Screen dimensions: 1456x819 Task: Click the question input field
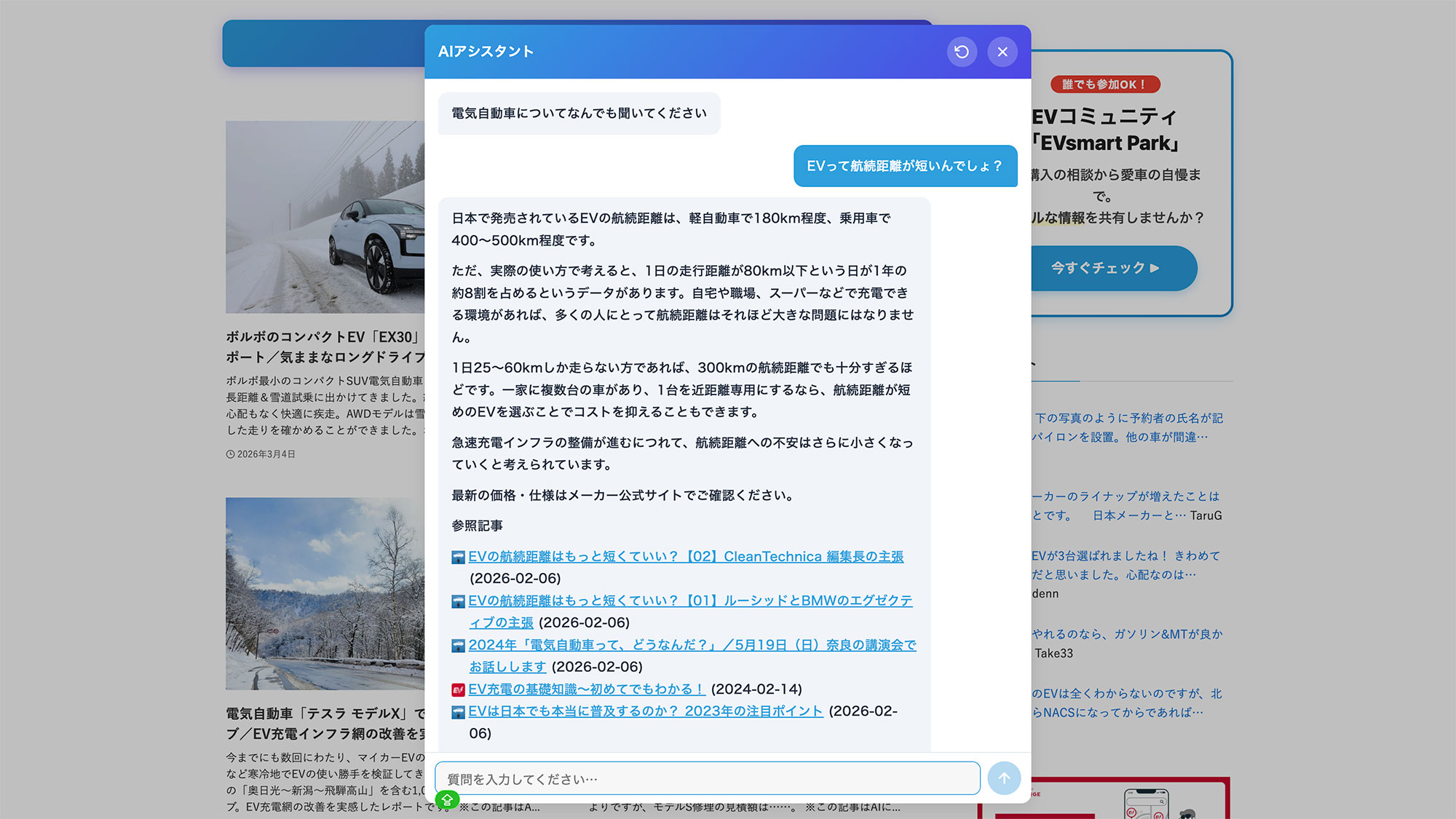point(706,778)
